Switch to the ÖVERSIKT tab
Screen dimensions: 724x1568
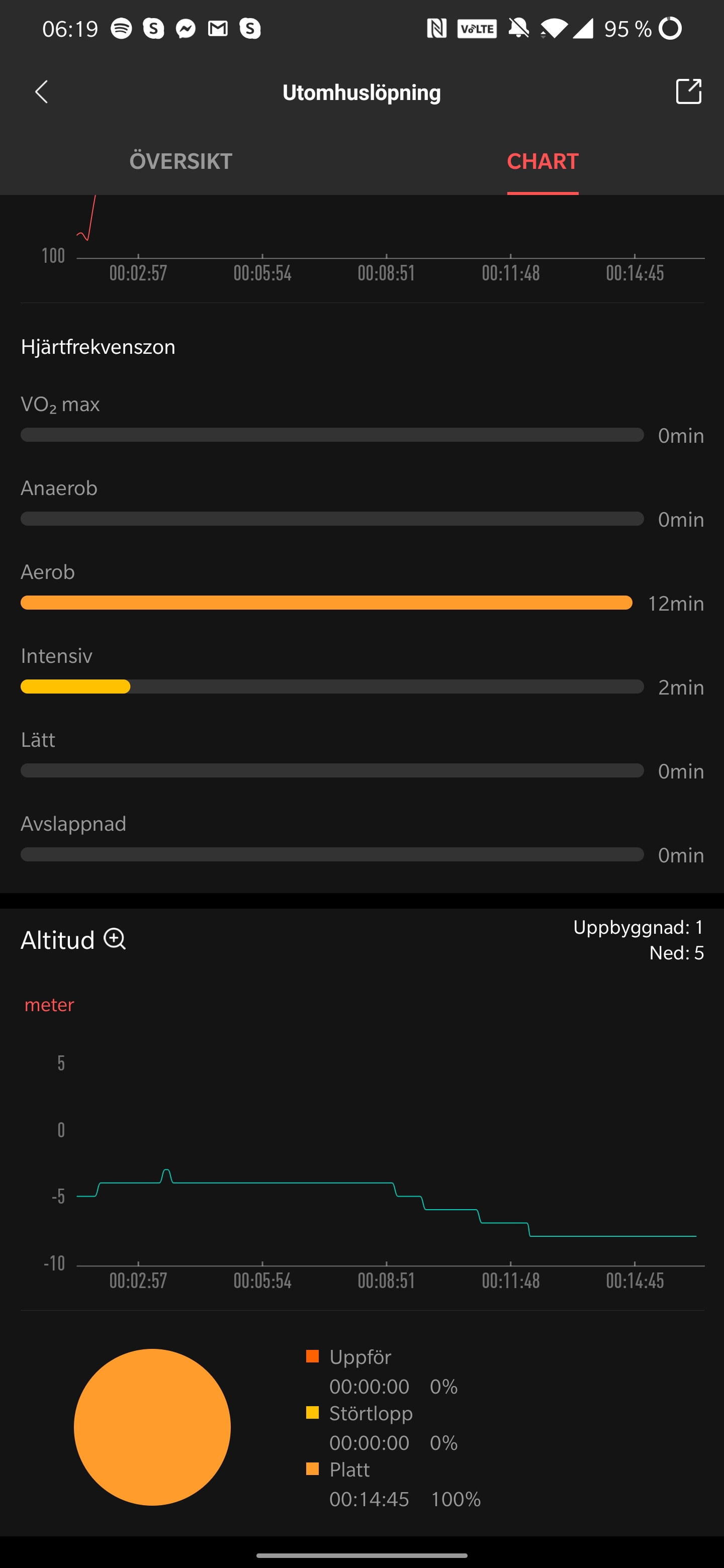coord(181,161)
